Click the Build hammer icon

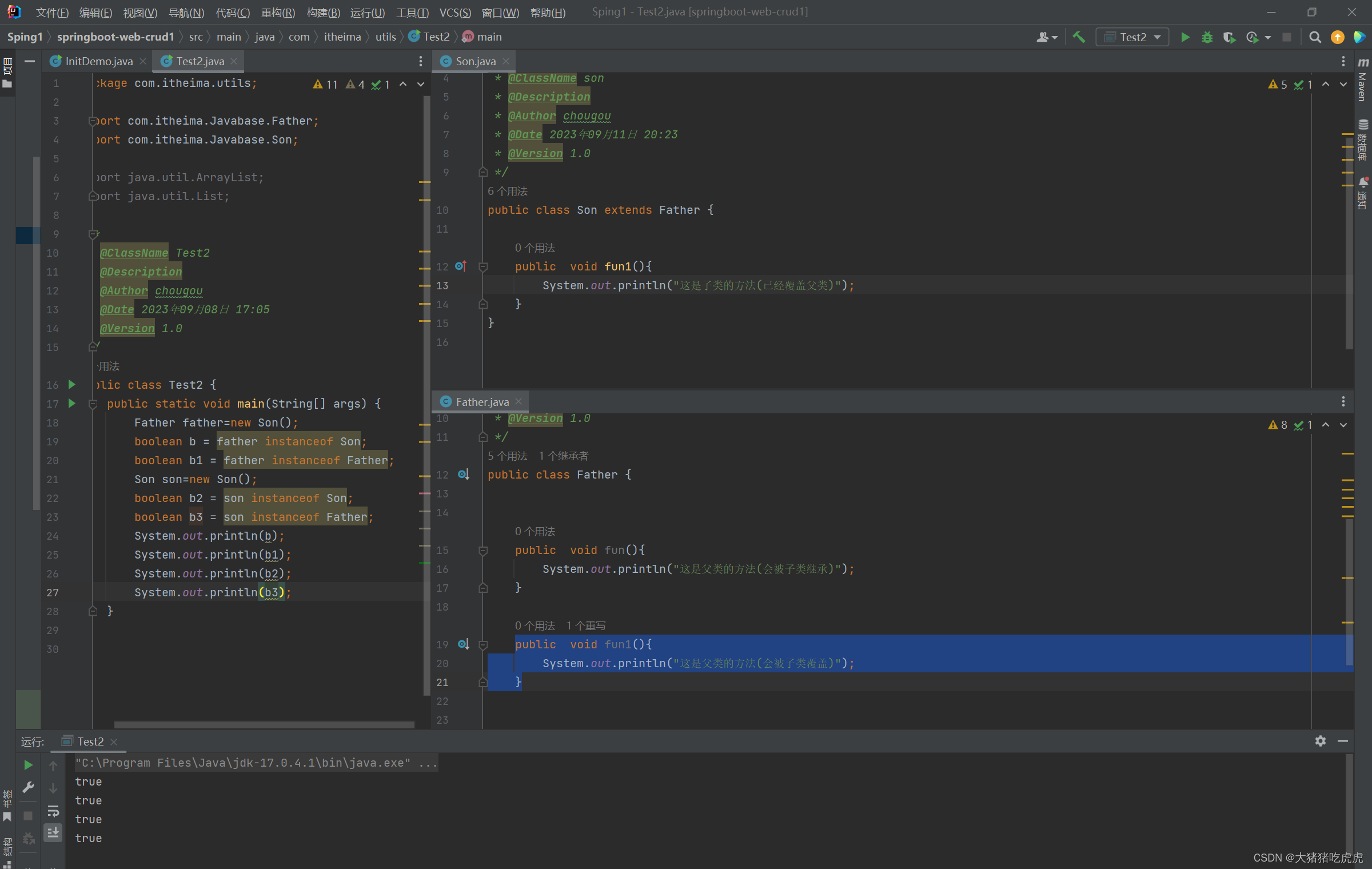tap(1079, 37)
